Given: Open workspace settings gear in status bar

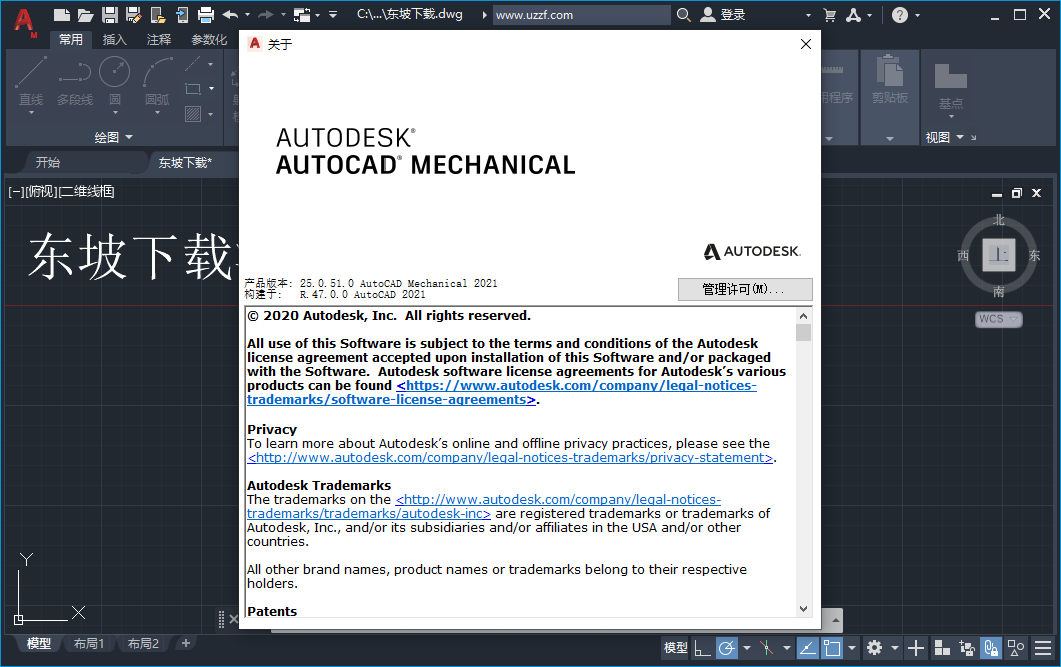Looking at the screenshot, I should tap(874, 648).
